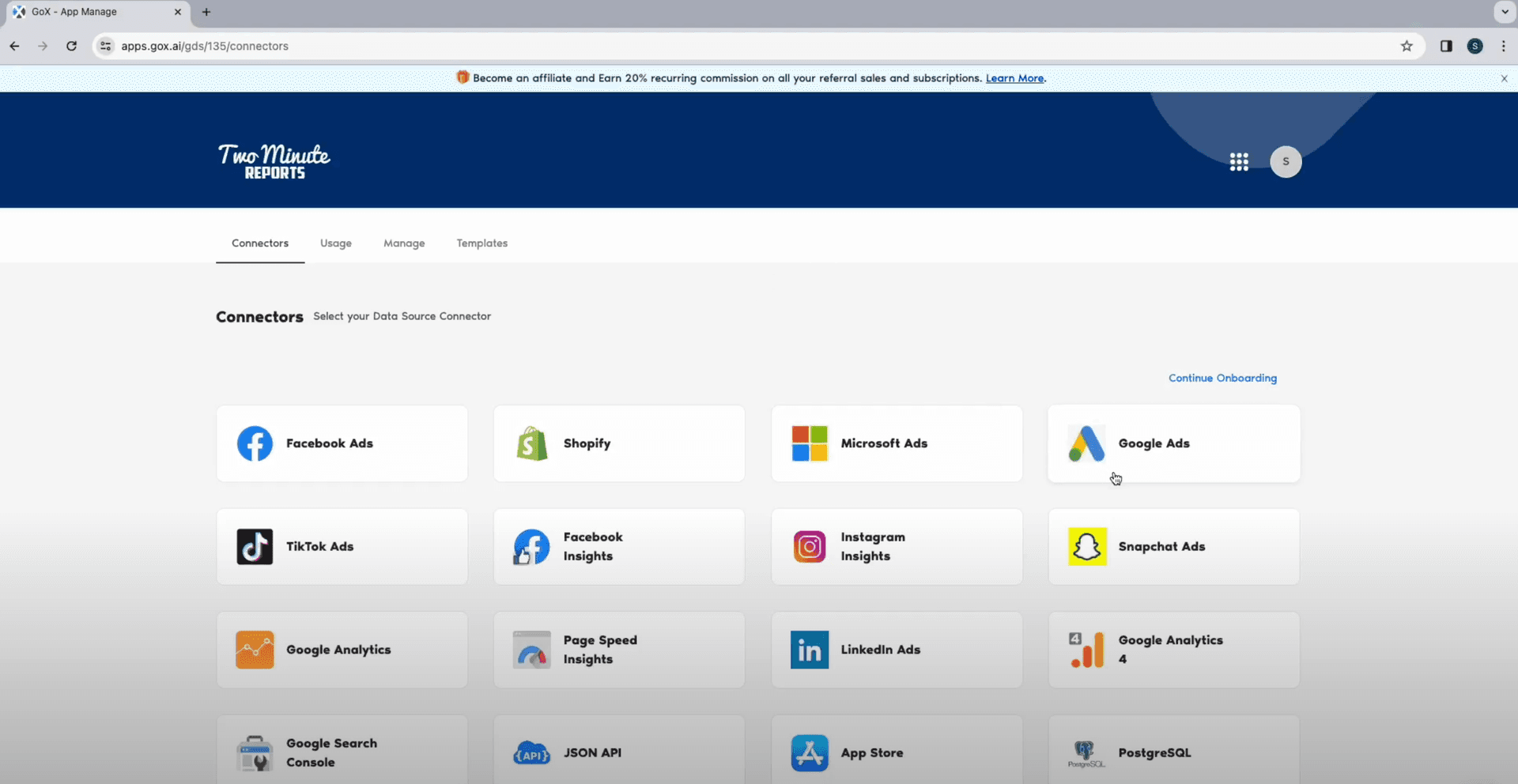The image size is (1518, 784).
Task: Select the Google Search Console icon
Action: (x=255, y=753)
